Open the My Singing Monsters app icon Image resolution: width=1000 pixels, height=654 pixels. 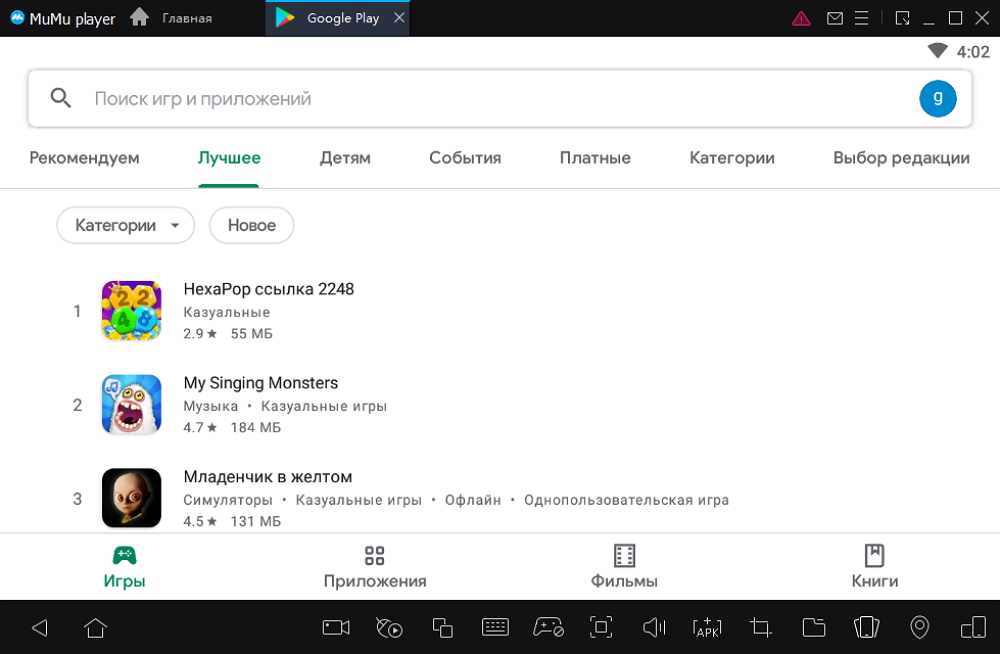(131, 405)
